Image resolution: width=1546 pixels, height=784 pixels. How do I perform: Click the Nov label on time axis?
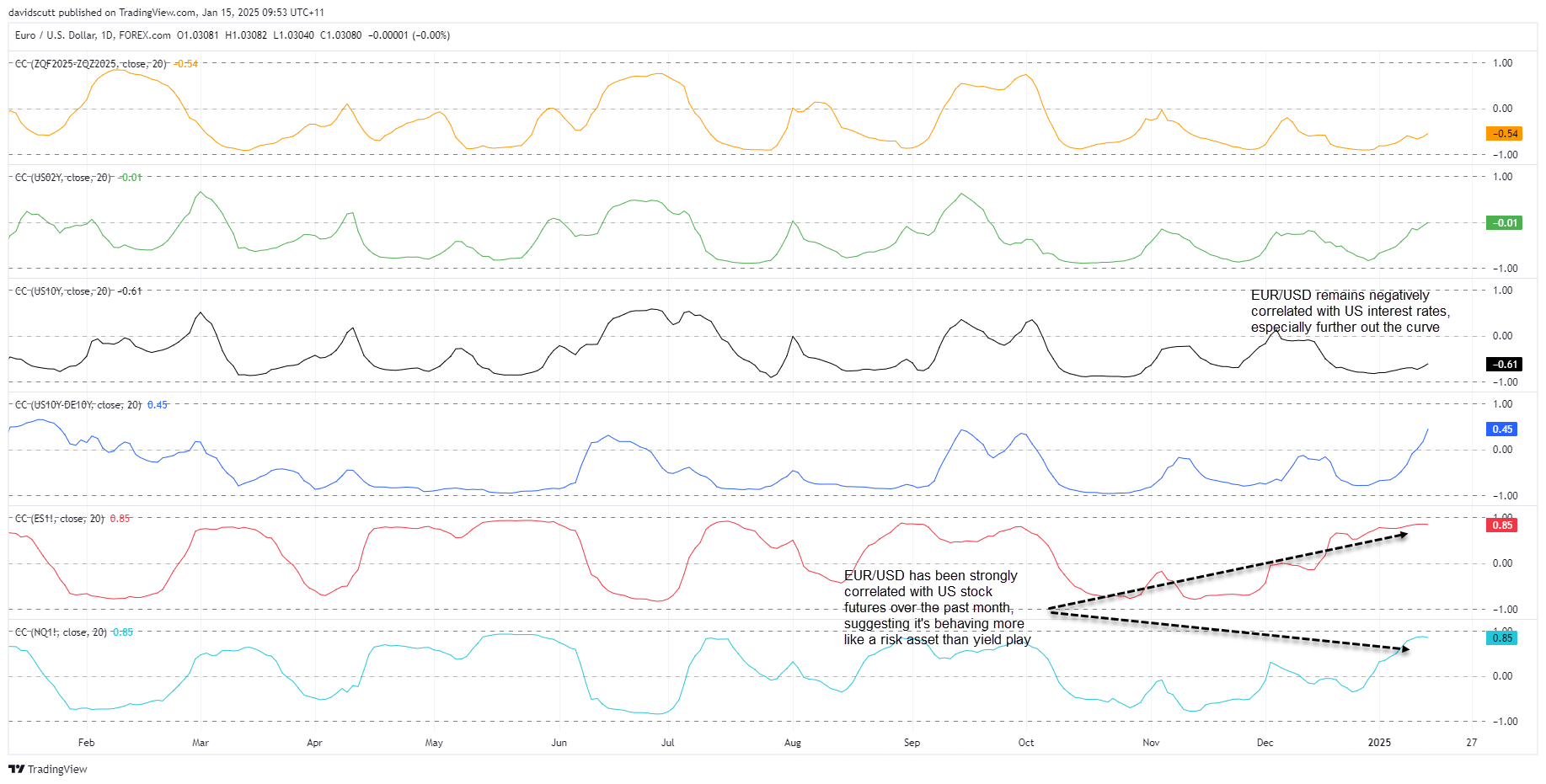1151,743
